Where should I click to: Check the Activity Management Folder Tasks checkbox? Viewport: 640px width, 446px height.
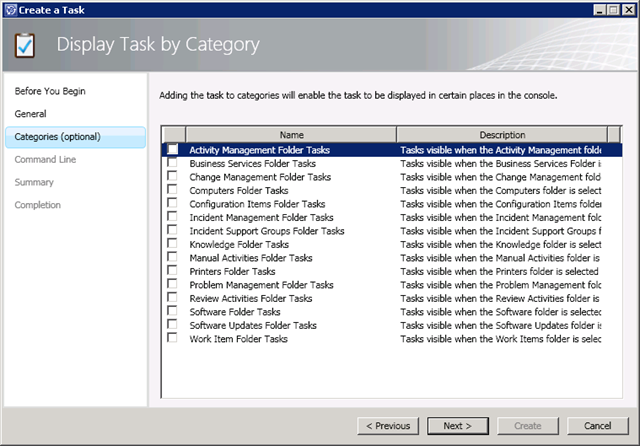click(x=173, y=150)
